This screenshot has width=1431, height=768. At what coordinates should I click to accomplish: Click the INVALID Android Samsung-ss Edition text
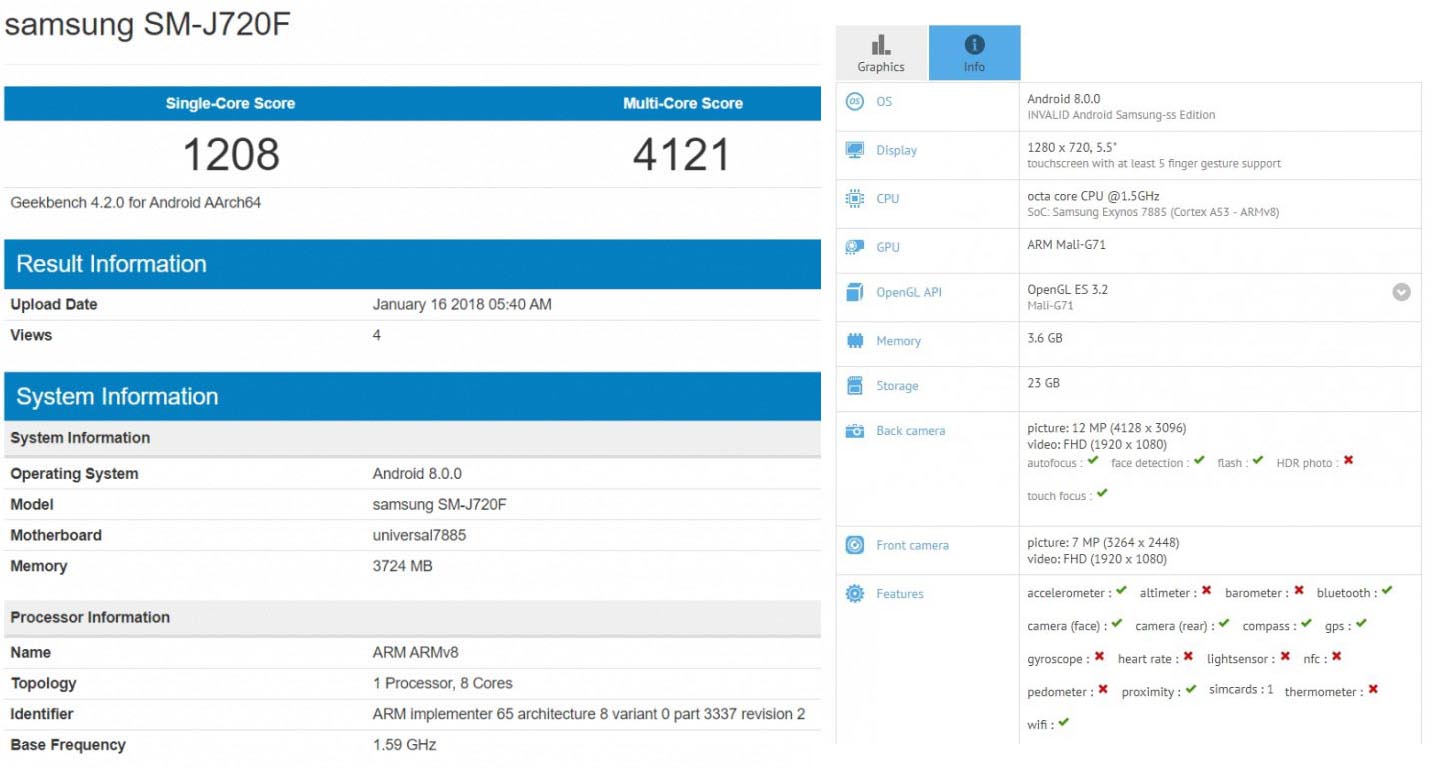point(1121,115)
